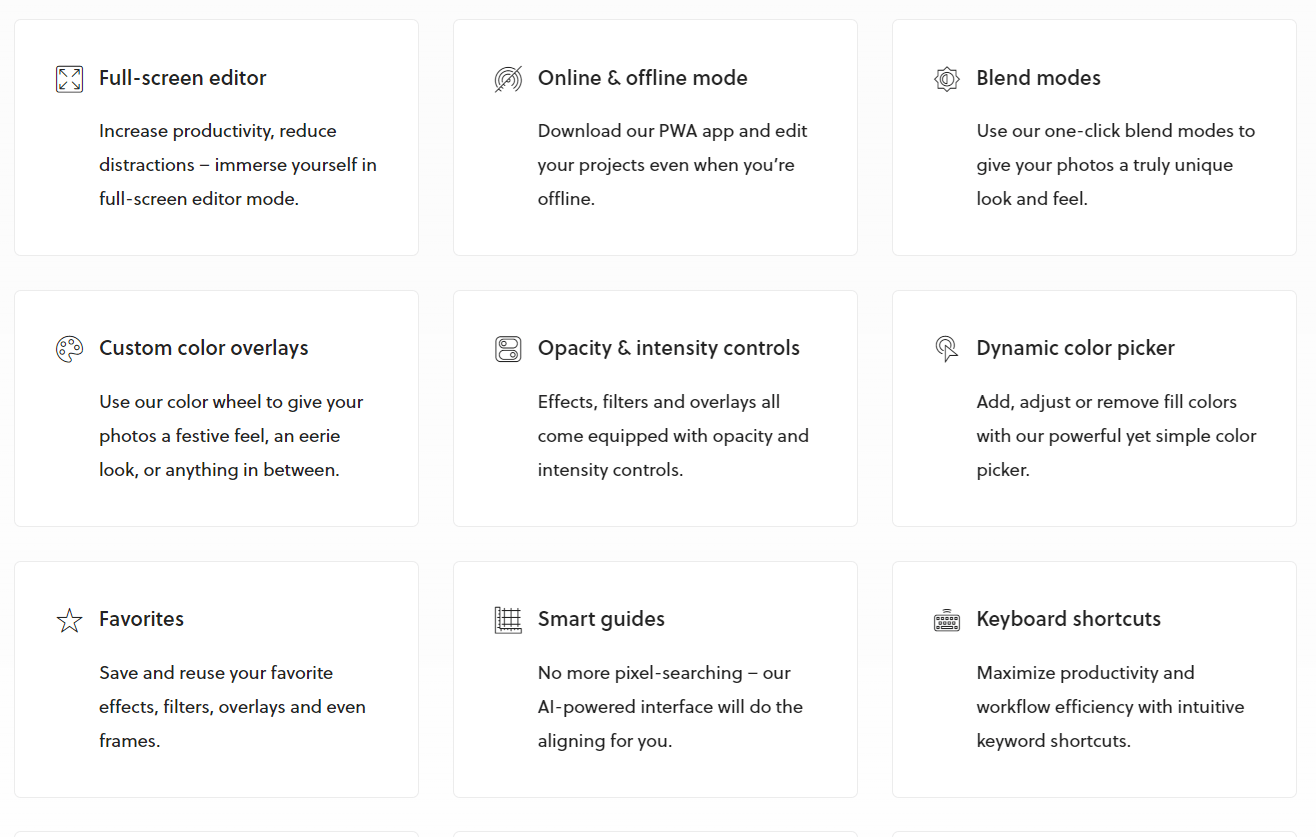Open the Dynamic color picker title

[x=1075, y=348]
